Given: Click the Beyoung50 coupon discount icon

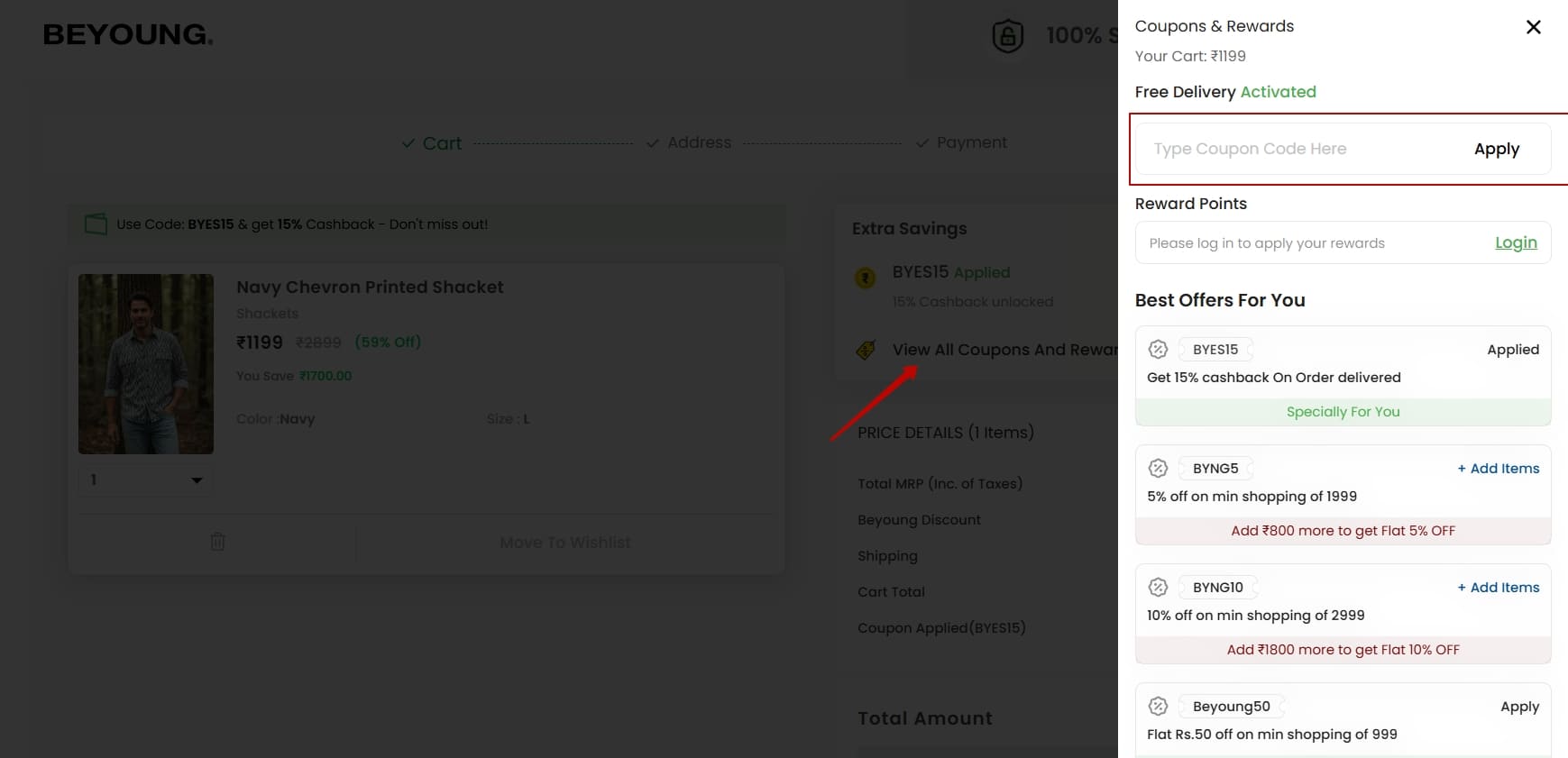Looking at the screenshot, I should [1159, 706].
